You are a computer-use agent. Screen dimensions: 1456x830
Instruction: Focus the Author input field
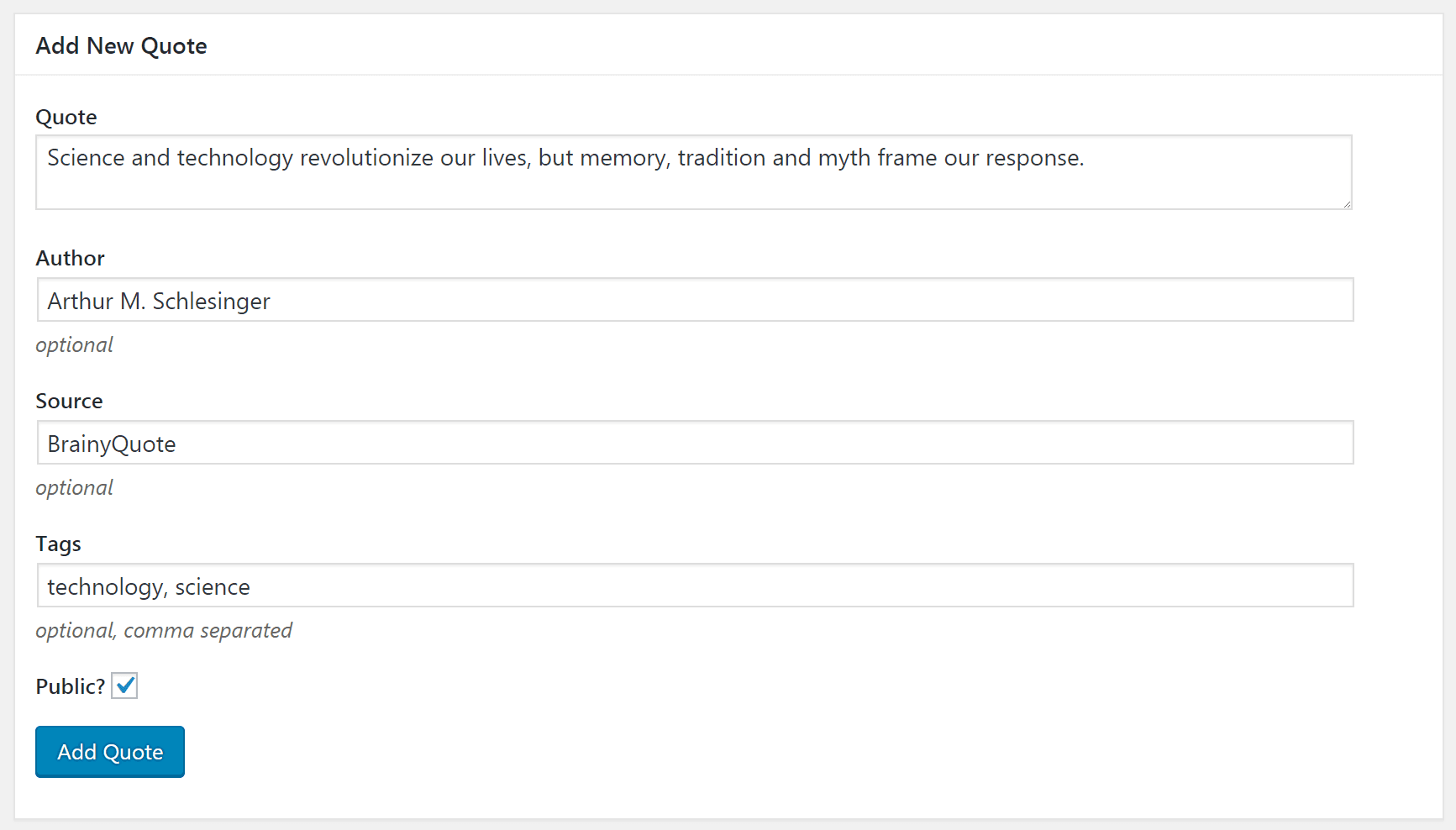[695, 300]
